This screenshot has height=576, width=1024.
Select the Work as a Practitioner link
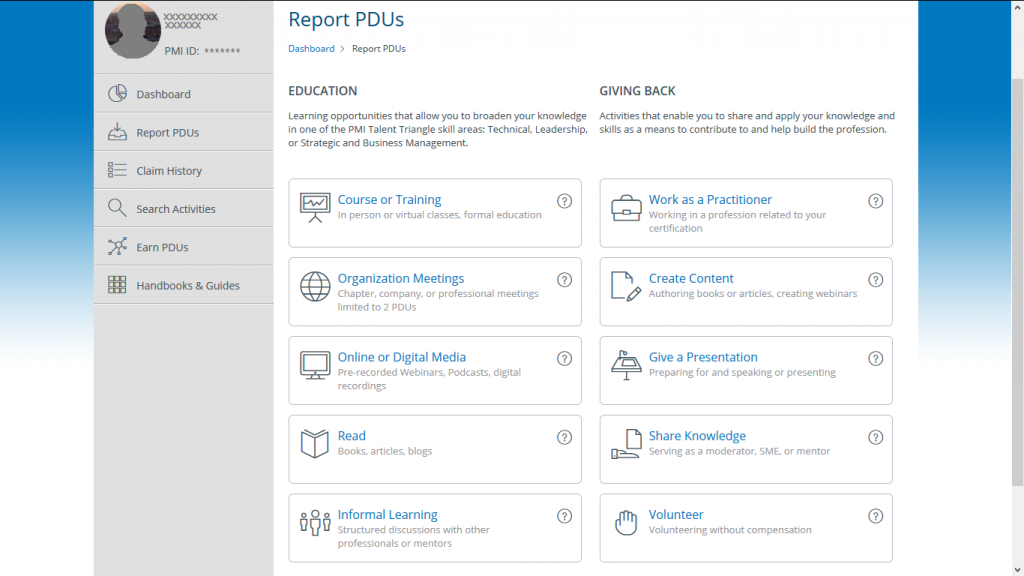point(710,199)
